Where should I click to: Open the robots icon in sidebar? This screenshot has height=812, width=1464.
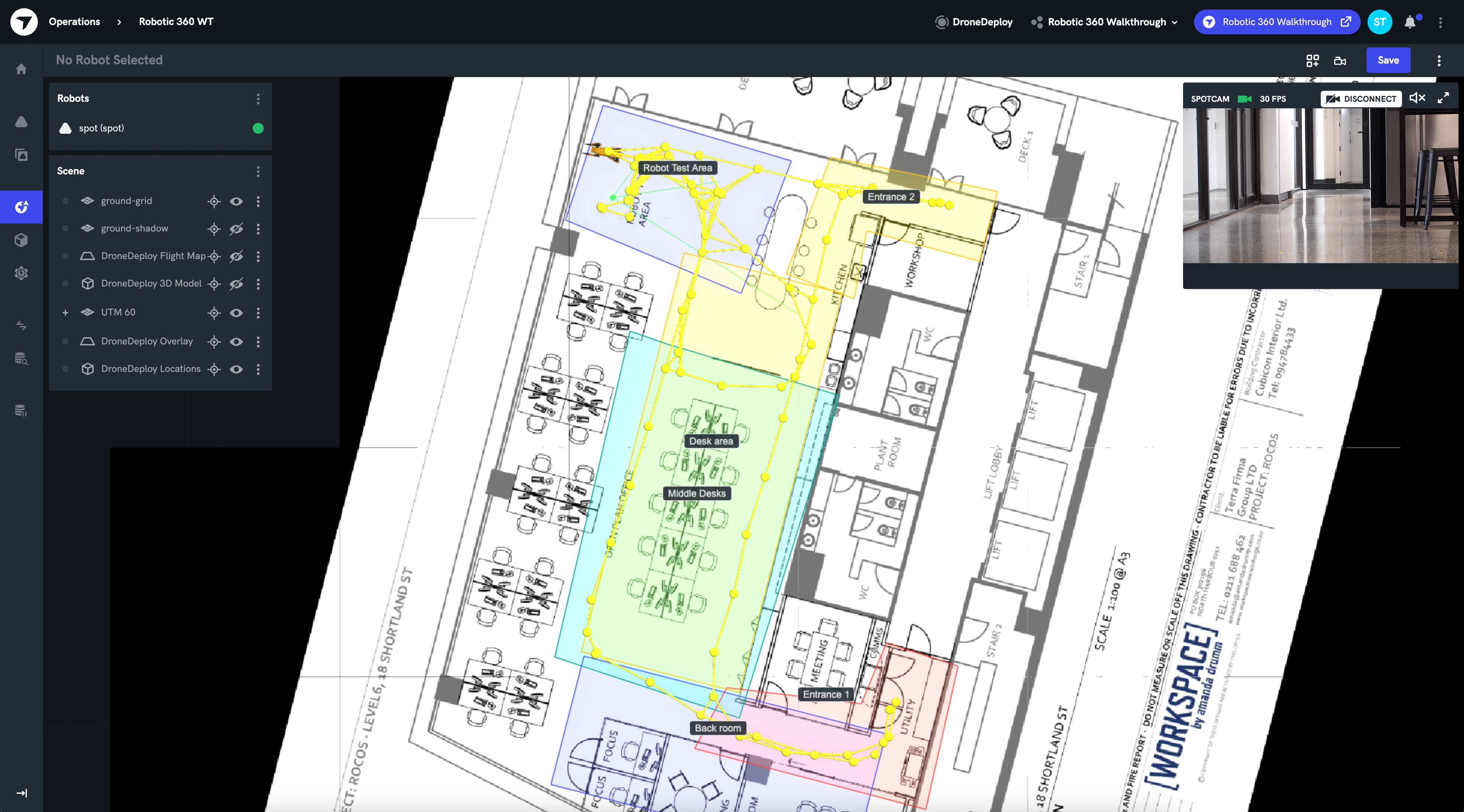coord(21,122)
